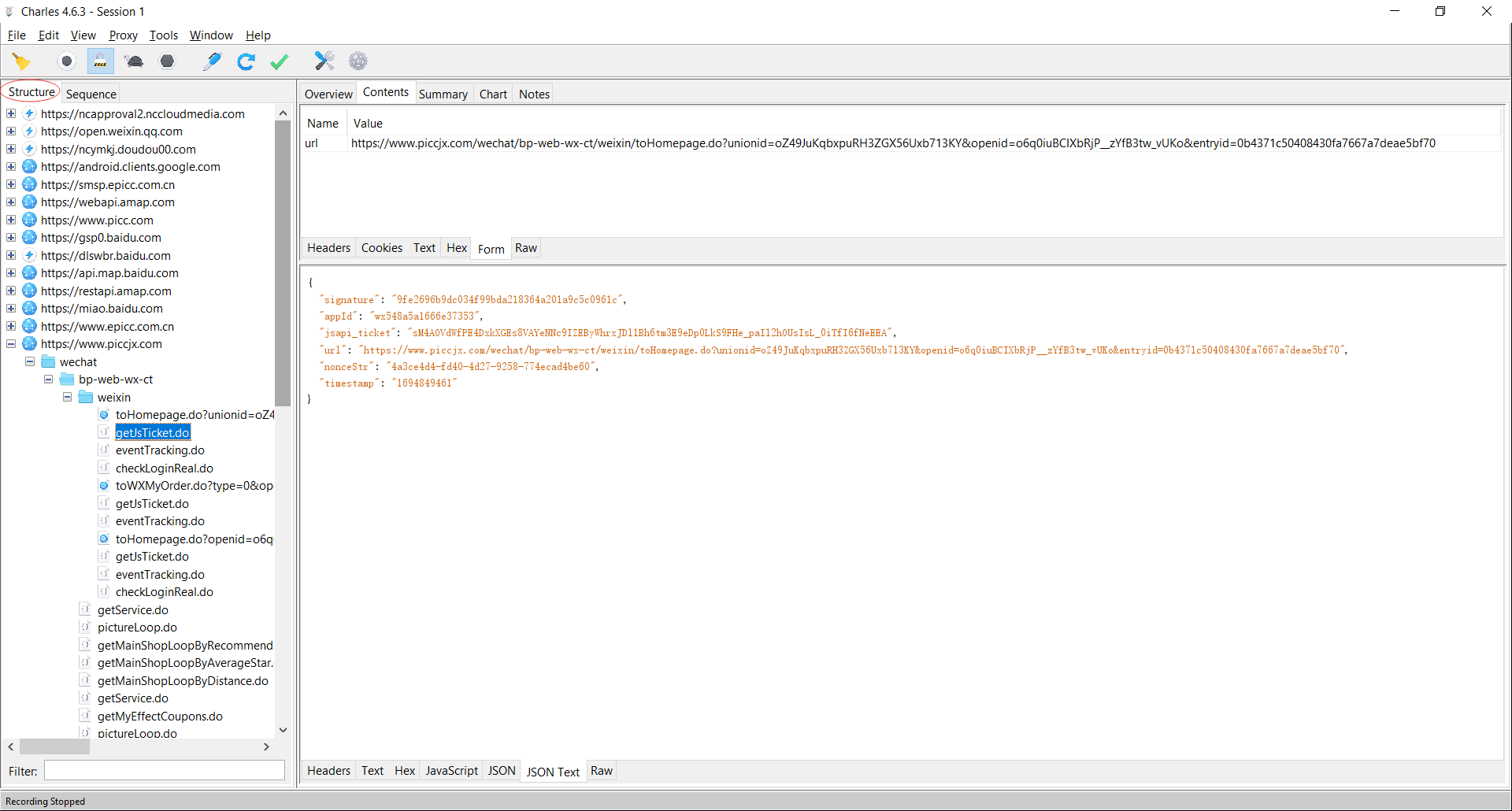Screen dimensions: 1512x811
Task: Select getMainShopLoopByRecommend request
Action: point(185,646)
